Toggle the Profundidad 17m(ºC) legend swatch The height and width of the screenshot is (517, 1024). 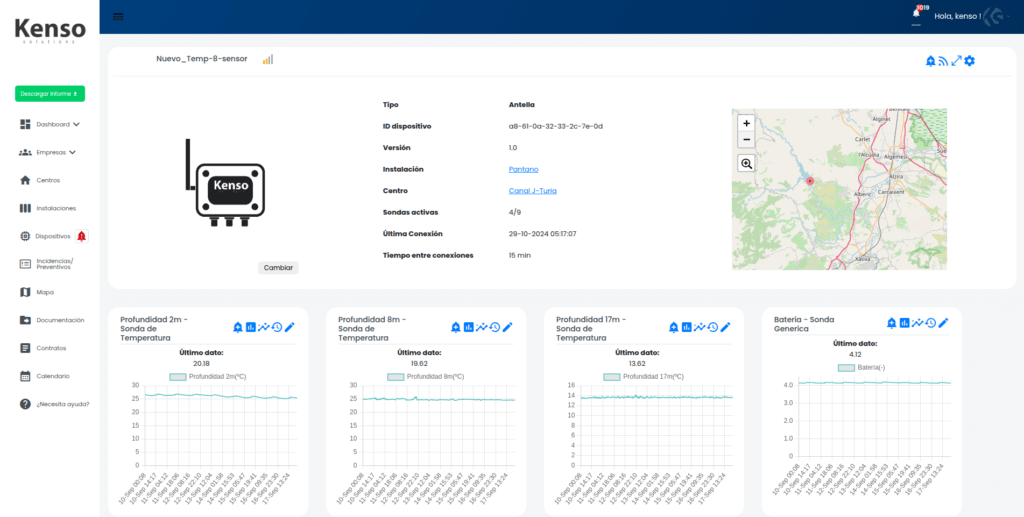pyautogui.click(x=612, y=377)
